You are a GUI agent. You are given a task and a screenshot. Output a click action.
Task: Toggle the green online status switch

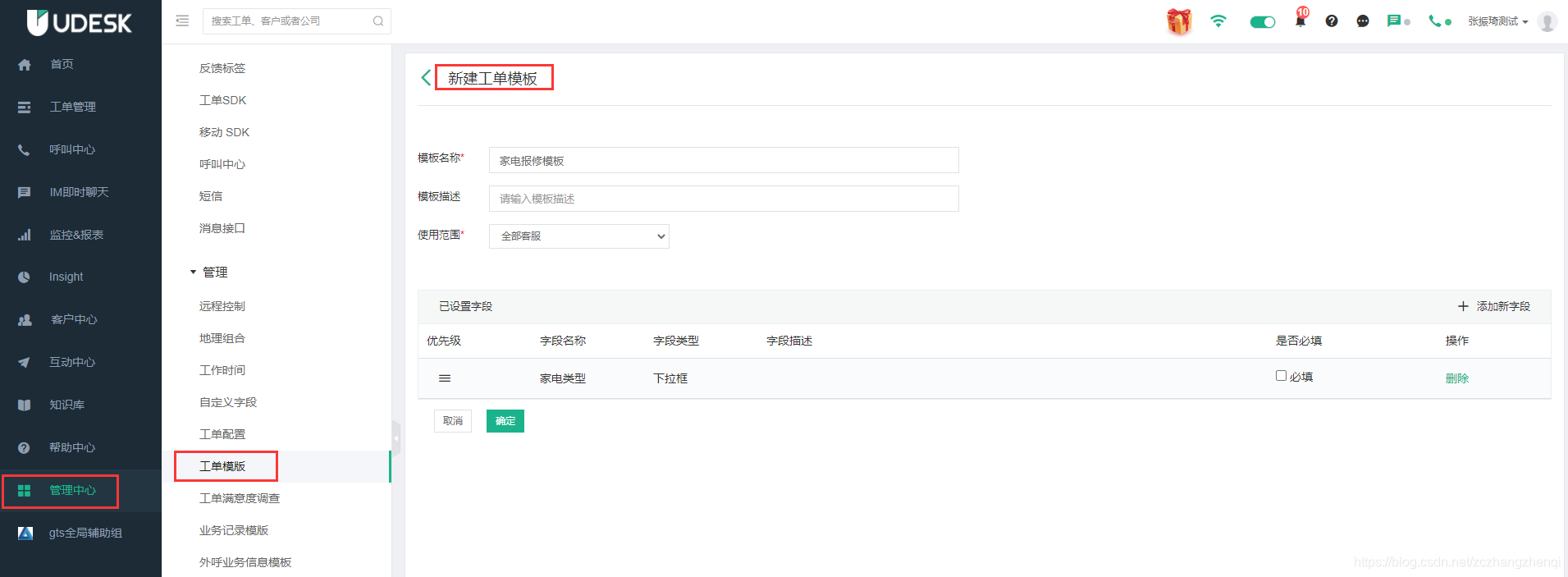(x=1263, y=22)
